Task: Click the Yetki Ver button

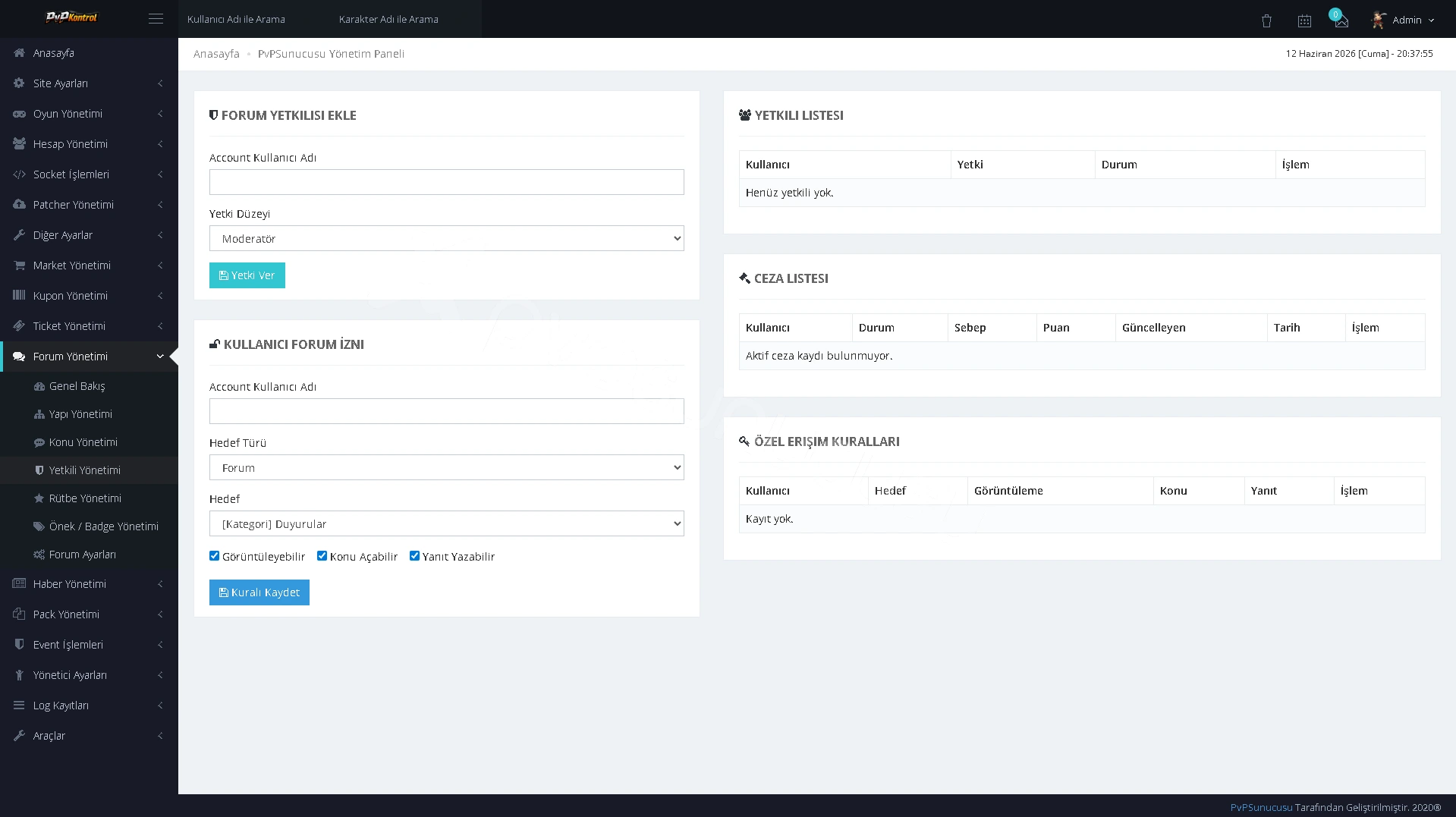Action: (x=247, y=275)
